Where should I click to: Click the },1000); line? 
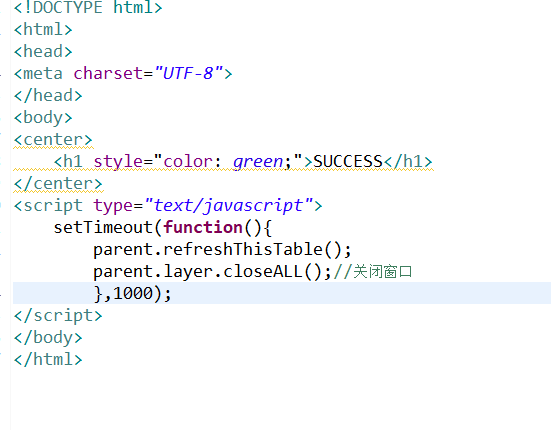point(132,293)
